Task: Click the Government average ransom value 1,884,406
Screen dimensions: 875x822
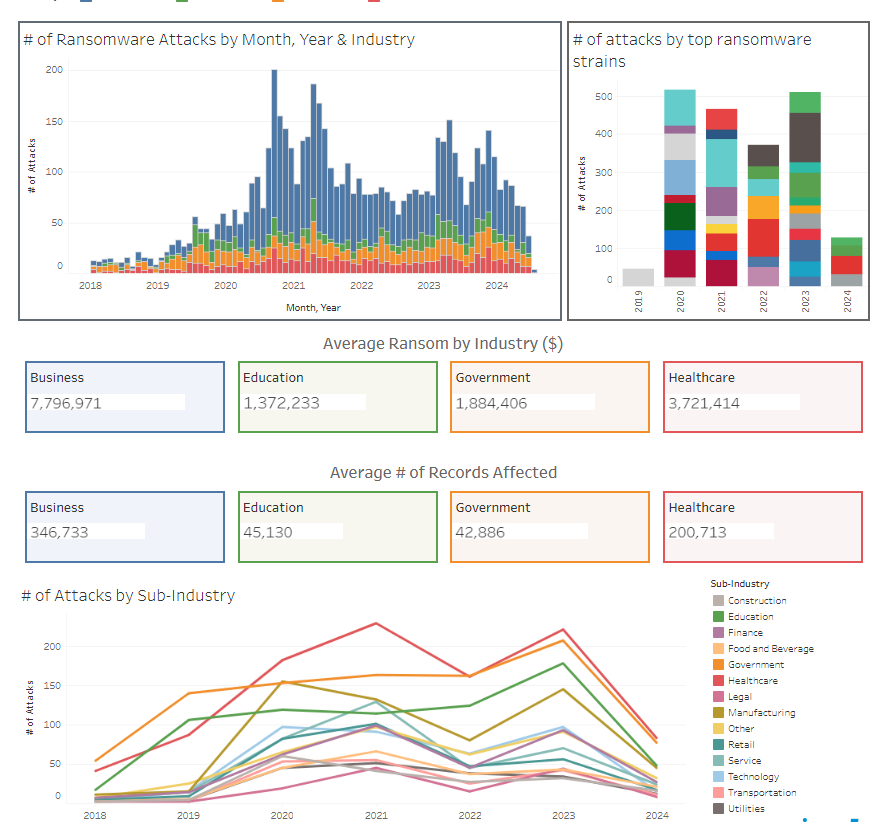Action: point(491,404)
